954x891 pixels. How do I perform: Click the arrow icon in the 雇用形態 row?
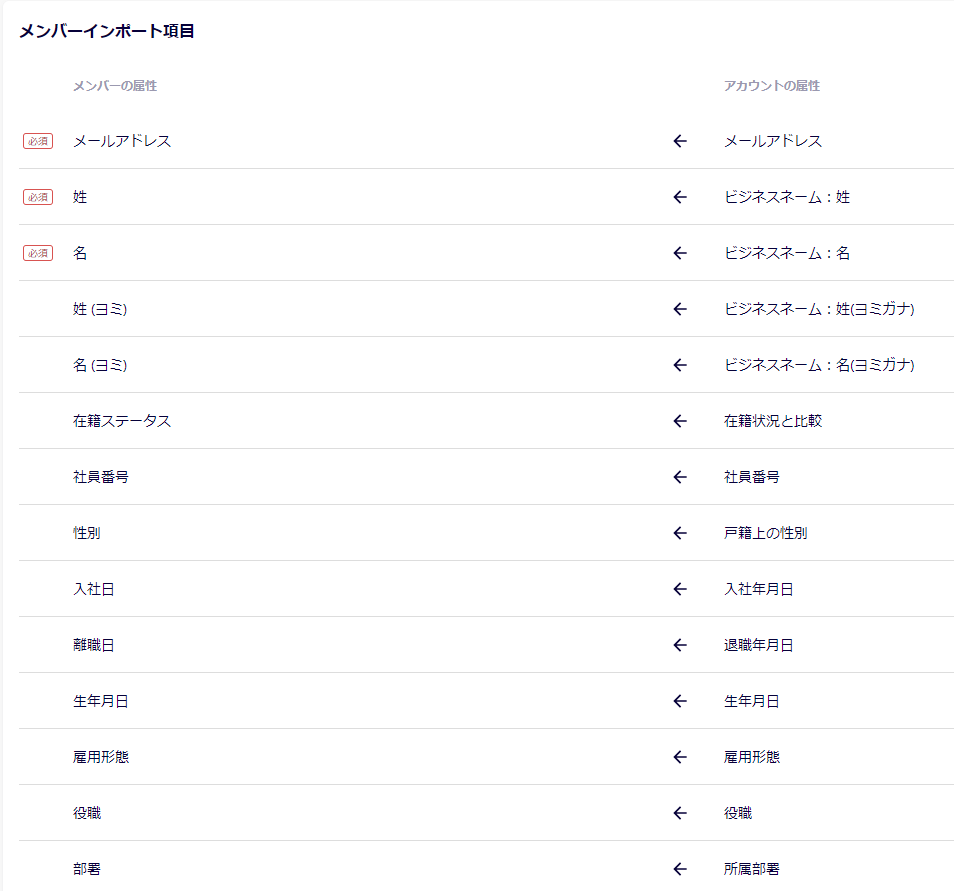click(x=680, y=757)
